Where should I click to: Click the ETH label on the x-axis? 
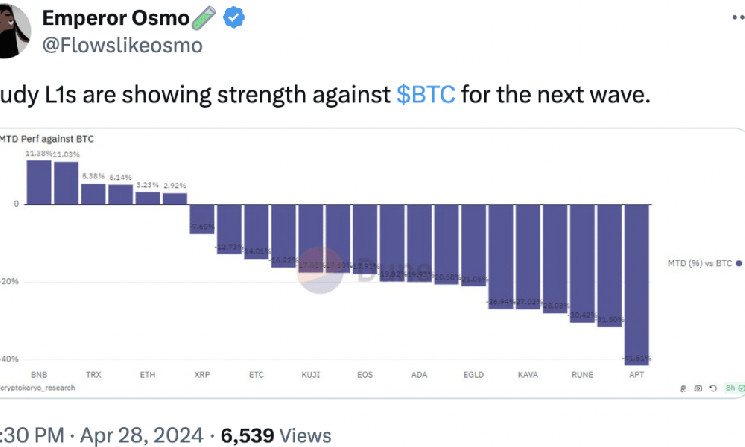pos(147,374)
